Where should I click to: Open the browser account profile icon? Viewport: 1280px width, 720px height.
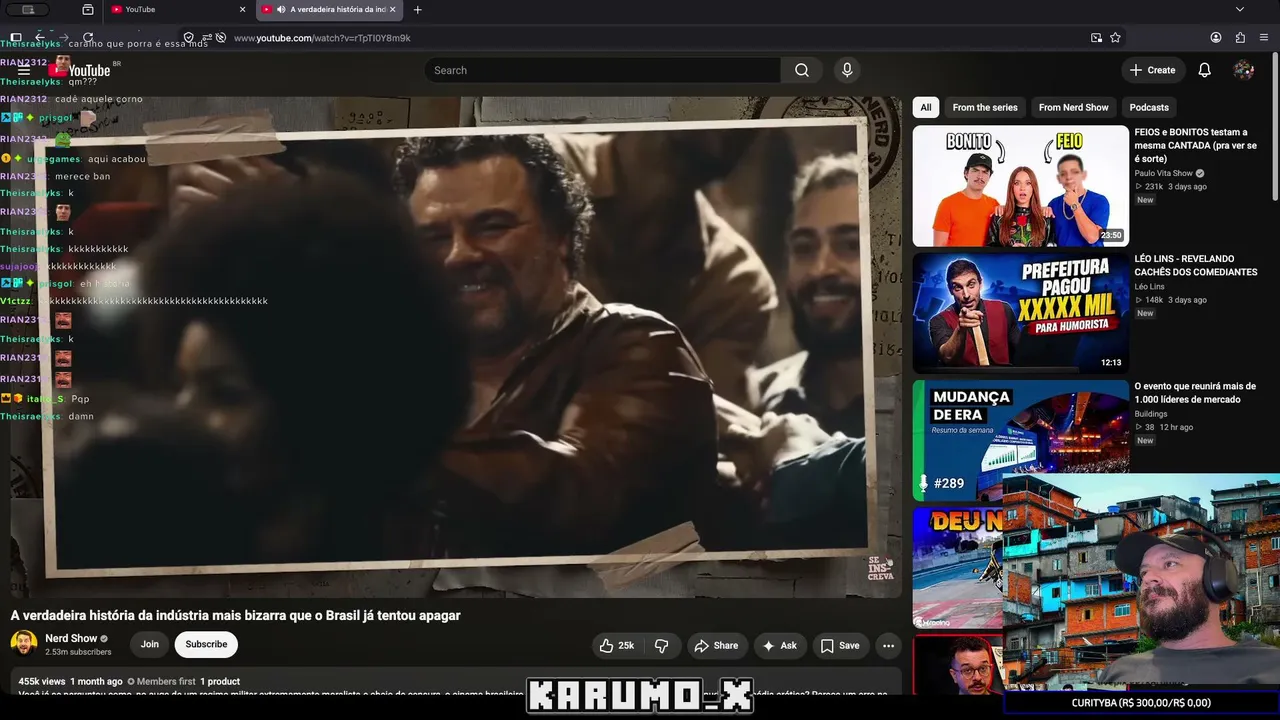pos(1216,38)
